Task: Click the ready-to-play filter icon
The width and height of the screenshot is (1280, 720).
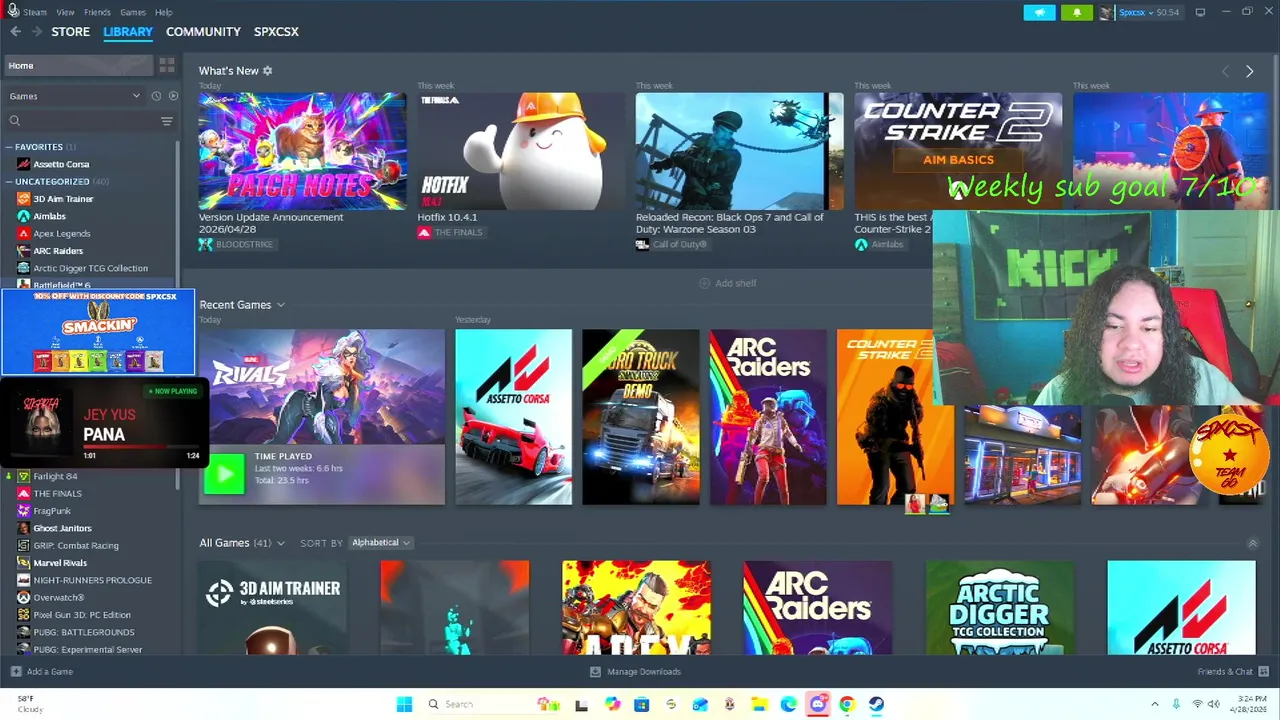Action: coord(173,96)
